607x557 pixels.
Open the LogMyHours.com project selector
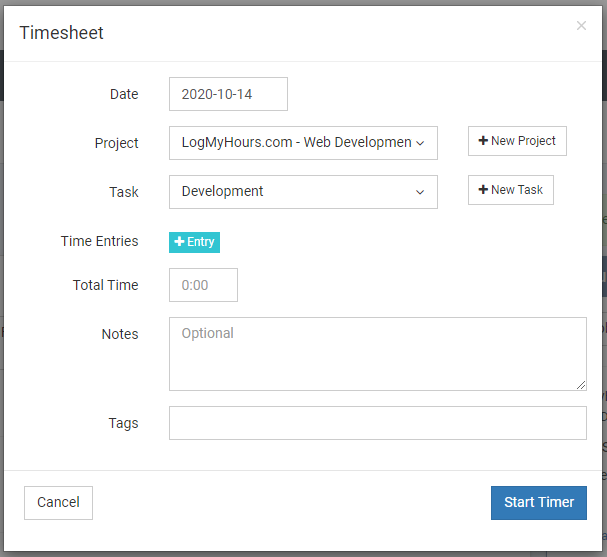[296, 143]
